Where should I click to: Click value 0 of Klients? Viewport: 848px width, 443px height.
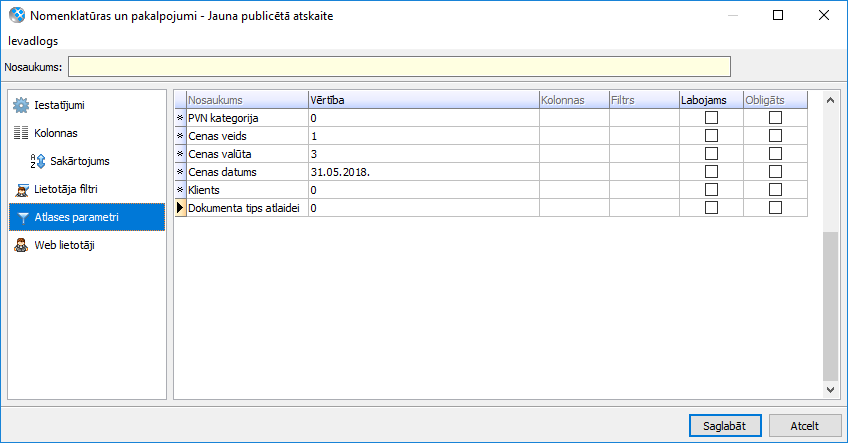pos(423,190)
